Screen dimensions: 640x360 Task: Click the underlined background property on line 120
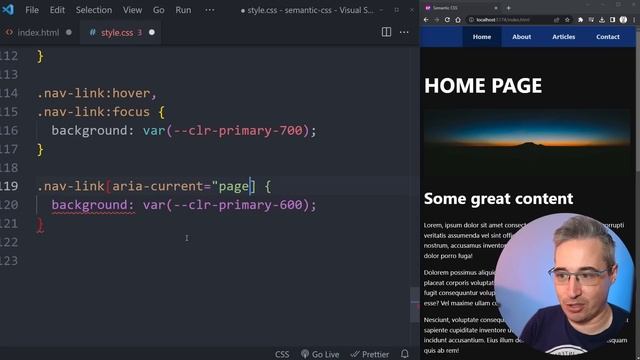pos(93,205)
